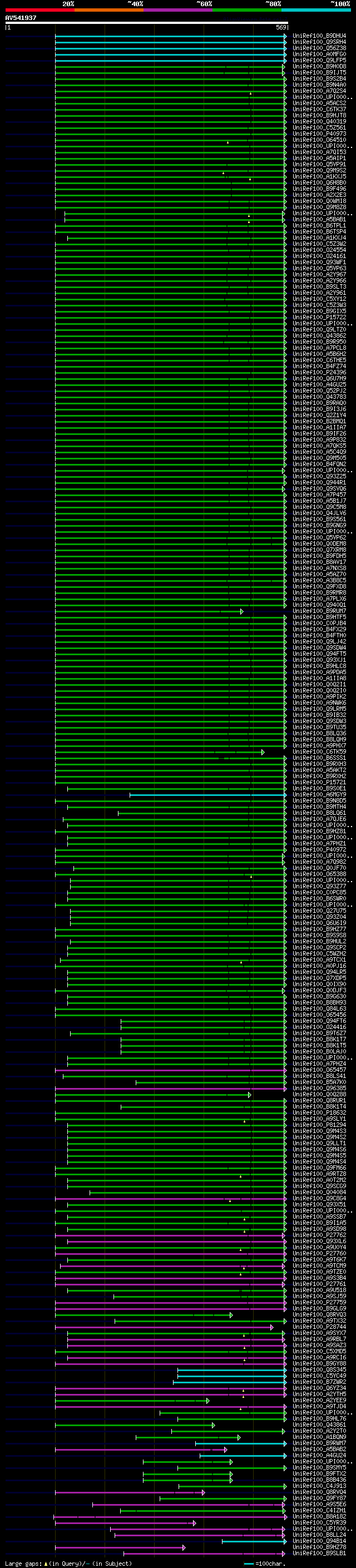Open hit UniRef100_A1KXJ5
Image resolution: width=356 pixels, height=1568 pixels.
pyautogui.click(x=319, y=177)
